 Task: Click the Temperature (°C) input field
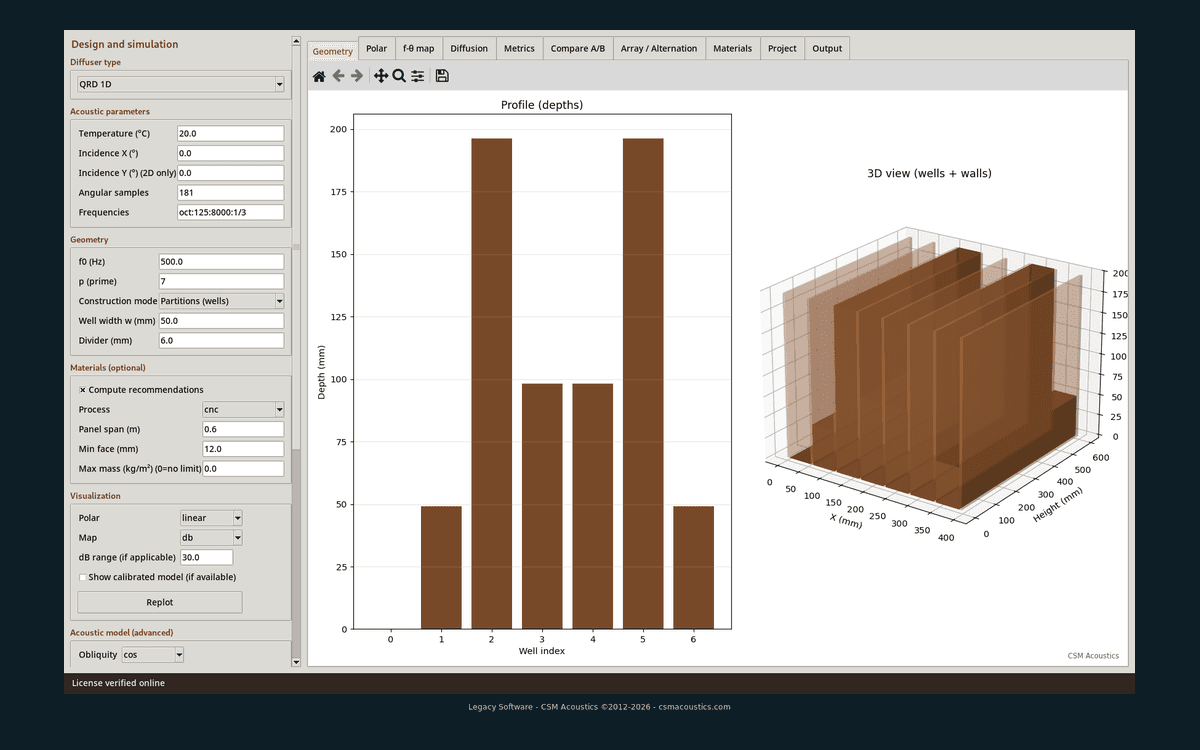pyautogui.click(x=230, y=133)
